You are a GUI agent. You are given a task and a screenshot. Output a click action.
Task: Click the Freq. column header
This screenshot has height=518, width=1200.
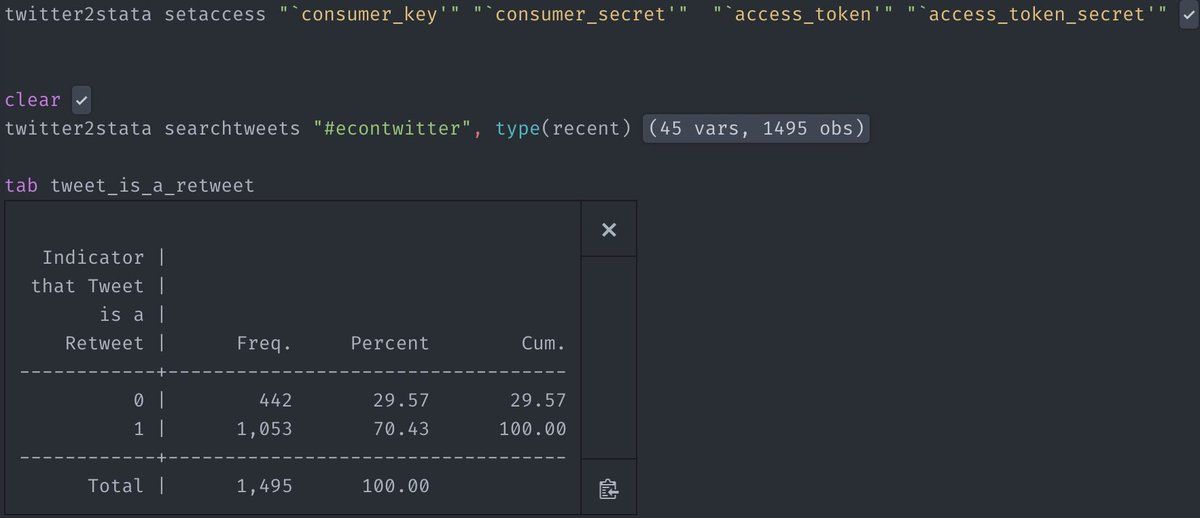264,343
